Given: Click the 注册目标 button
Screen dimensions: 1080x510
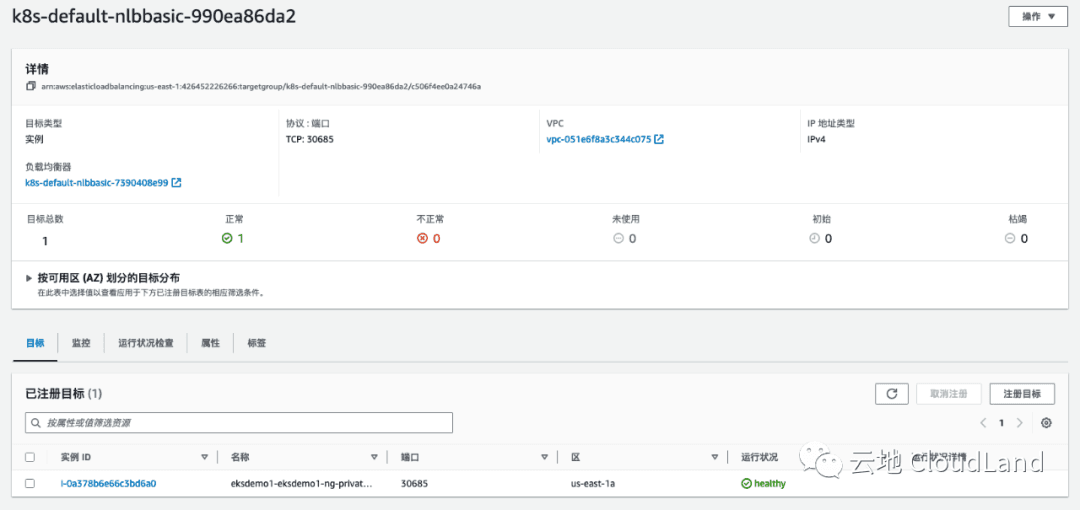Looking at the screenshot, I should [1021, 394].
